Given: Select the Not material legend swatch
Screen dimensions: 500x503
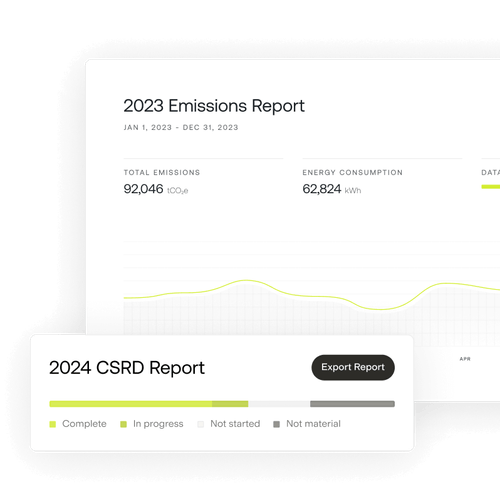Looking at the screenshot, I should 276,424.
